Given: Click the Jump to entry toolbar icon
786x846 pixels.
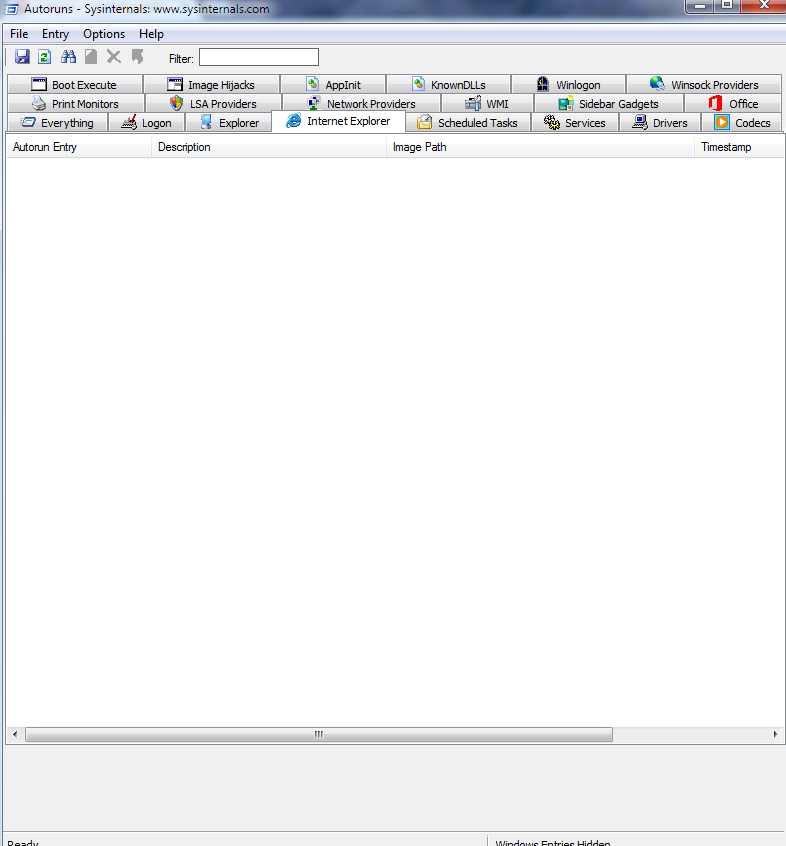Looking at the screenshot, I should click(138, 57).
